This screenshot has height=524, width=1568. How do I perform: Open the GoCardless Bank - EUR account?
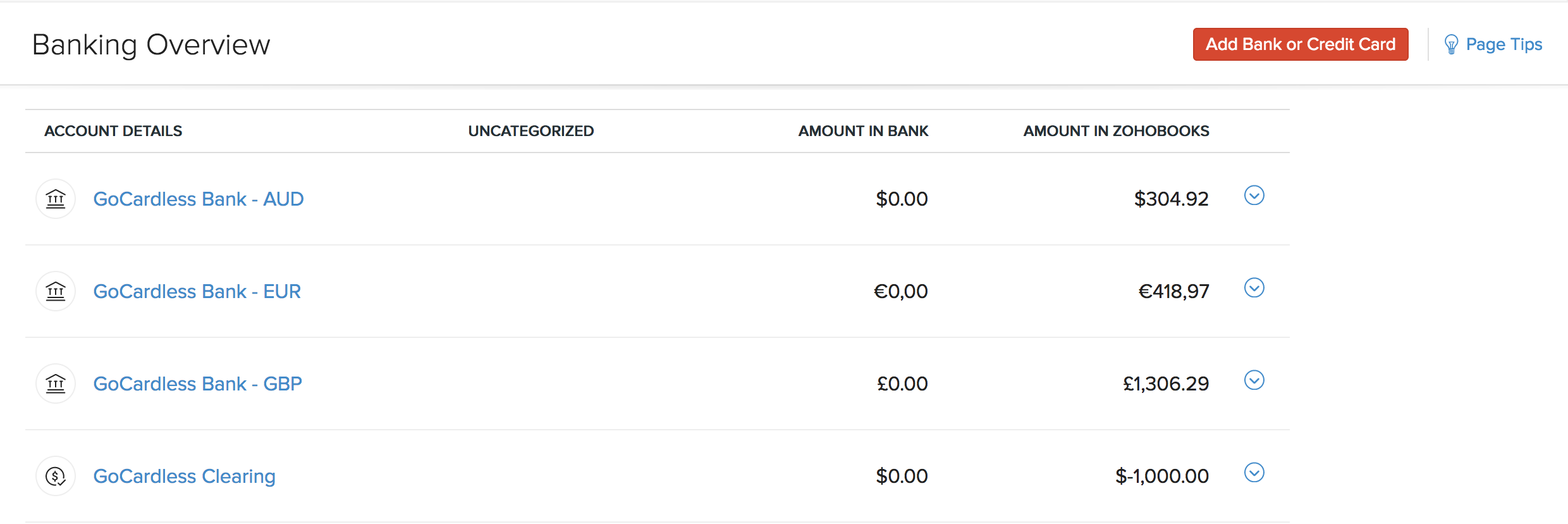[197, 291]
